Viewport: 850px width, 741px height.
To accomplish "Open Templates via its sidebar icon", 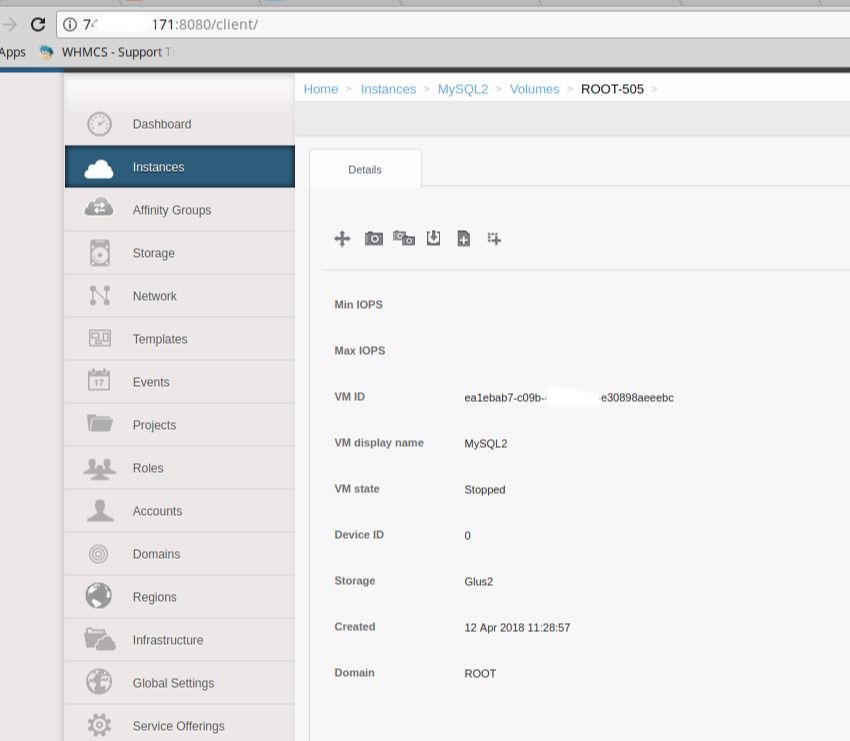I will [x=100, y=338].
